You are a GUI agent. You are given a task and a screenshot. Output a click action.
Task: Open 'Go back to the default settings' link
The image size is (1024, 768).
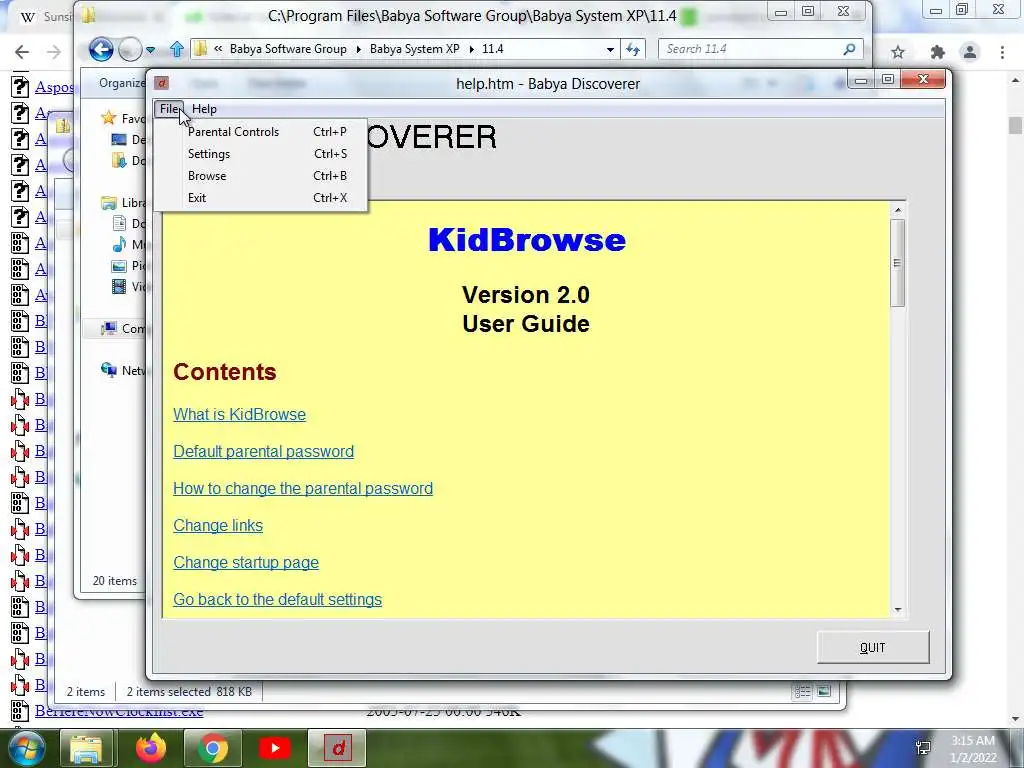coord(277,600)
